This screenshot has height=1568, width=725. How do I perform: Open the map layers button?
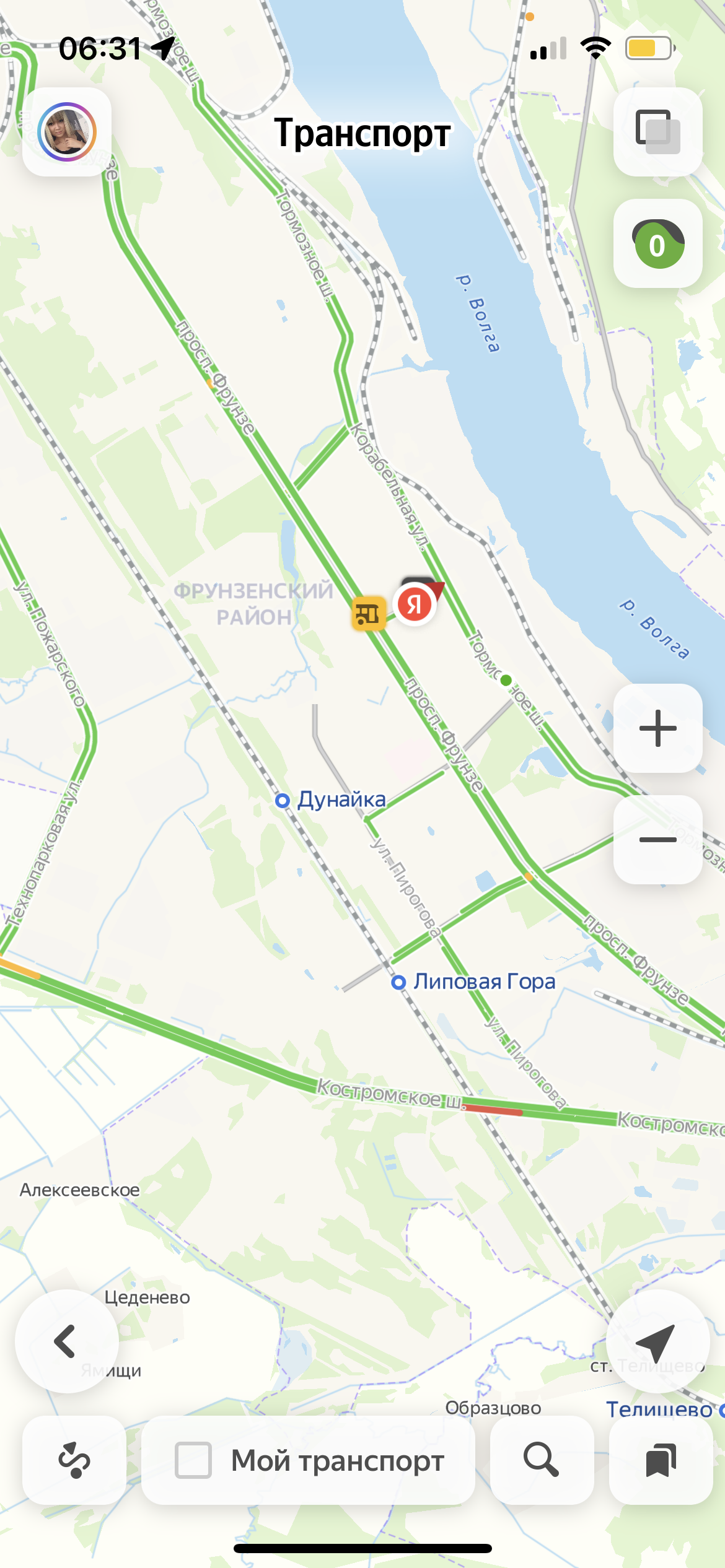coord(657,132)
